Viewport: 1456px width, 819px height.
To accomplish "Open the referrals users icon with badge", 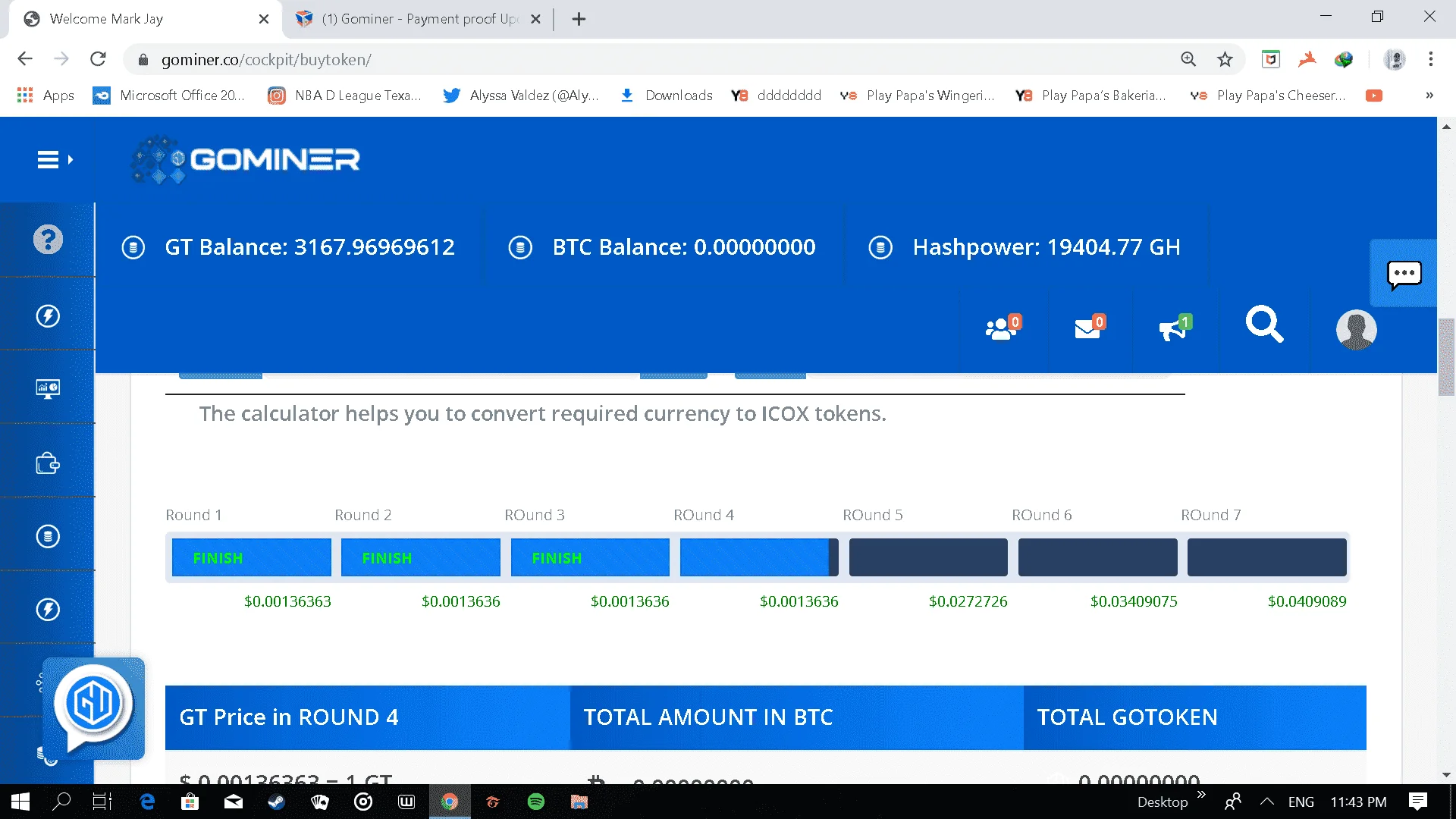I will pyautogui.click(x=1003, y=328).
